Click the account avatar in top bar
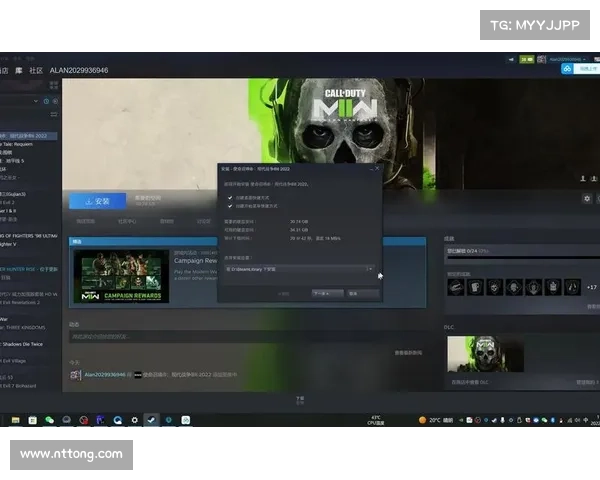Image resolution: width=600 pixels, height=480 pixels. tap(541, 59)
